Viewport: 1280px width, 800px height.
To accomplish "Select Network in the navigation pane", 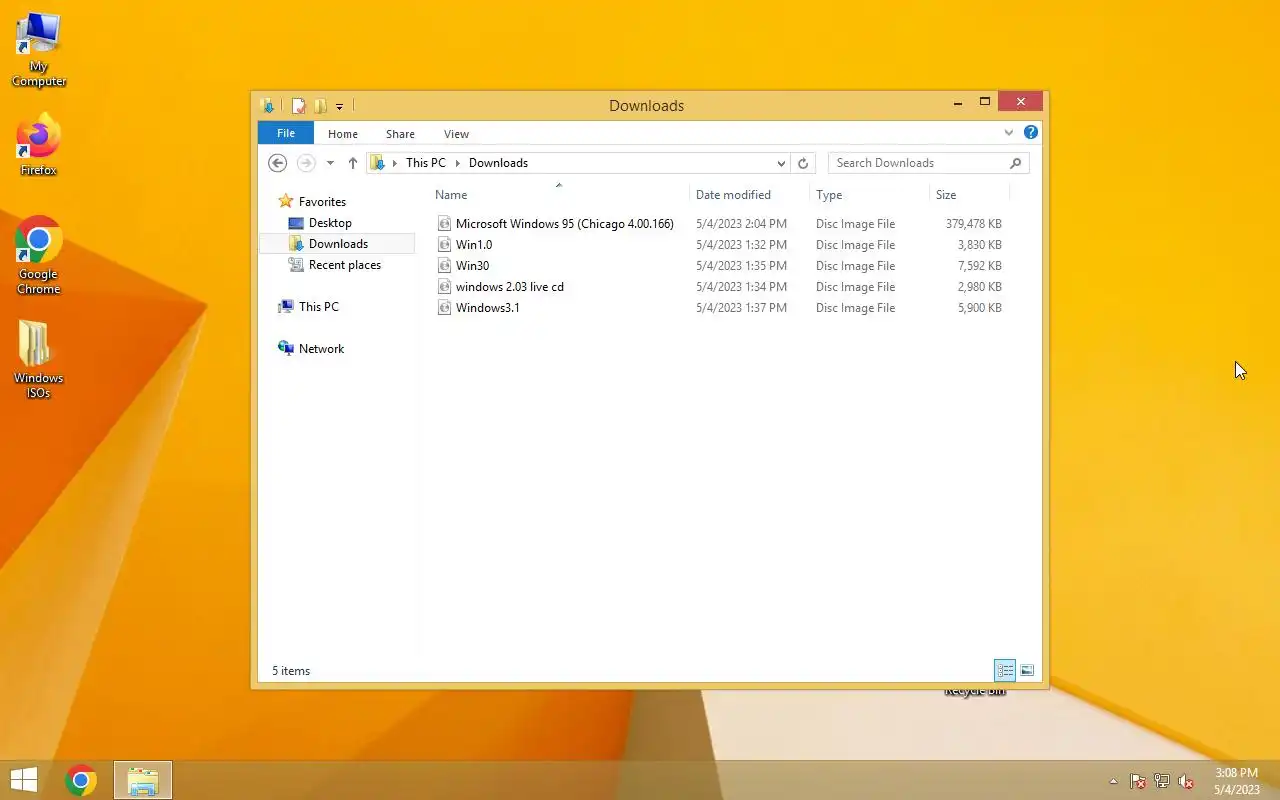I will (x=321, y=349).
